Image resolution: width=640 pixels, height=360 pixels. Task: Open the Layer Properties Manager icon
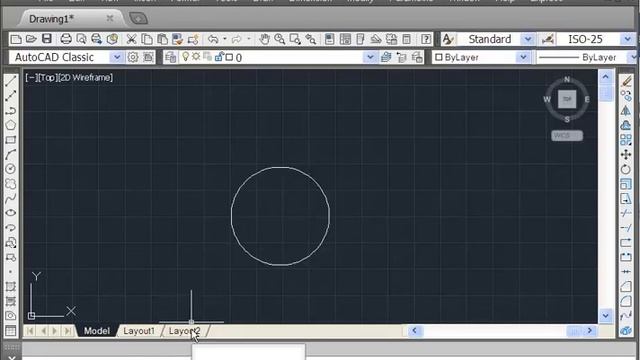pos(171,57)
